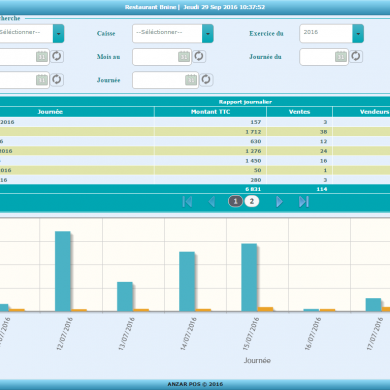Screen dimensions: 390x390
Task: Open calendar for Journée du field
Action: pyautogui.click(x=341, y=57)
